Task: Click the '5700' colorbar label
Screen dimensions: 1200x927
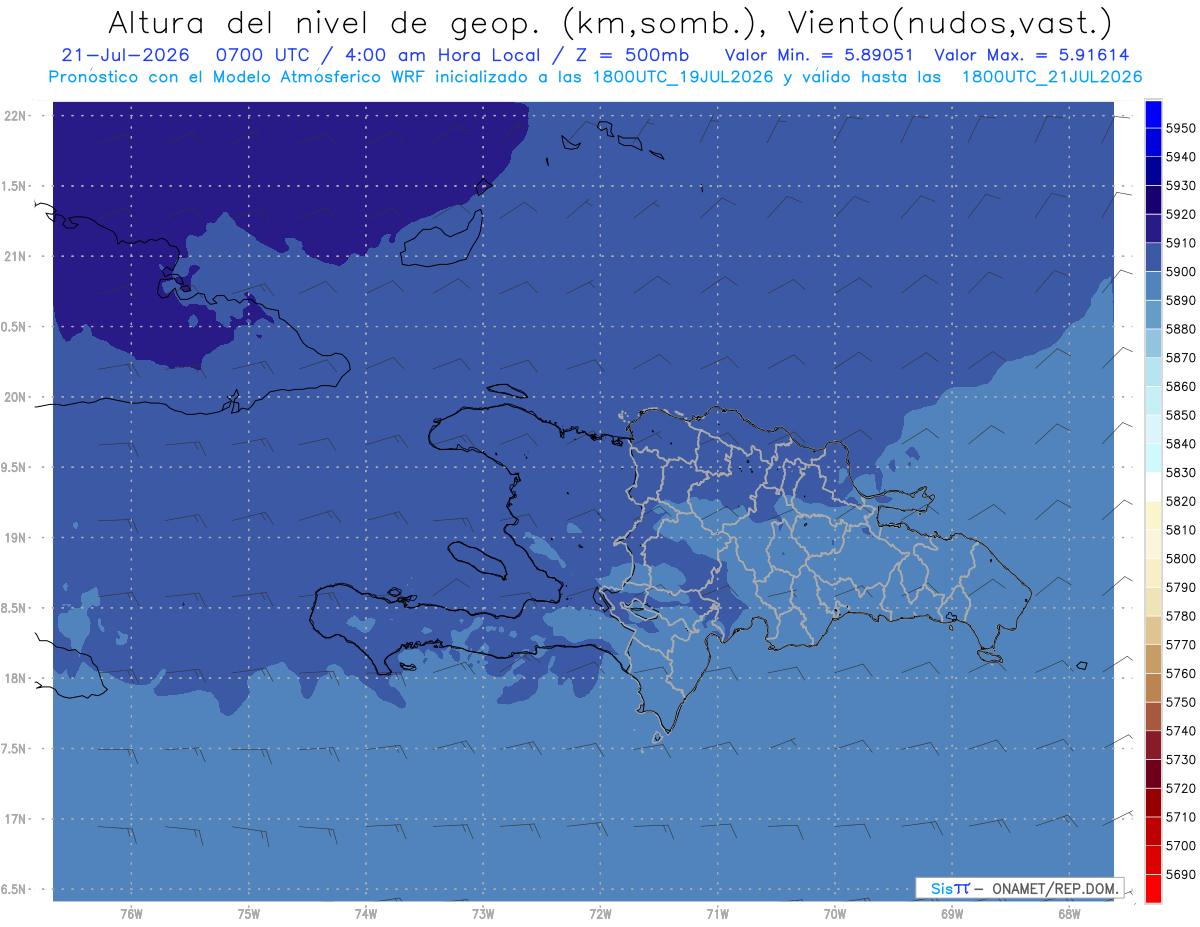Action: 1180,846
